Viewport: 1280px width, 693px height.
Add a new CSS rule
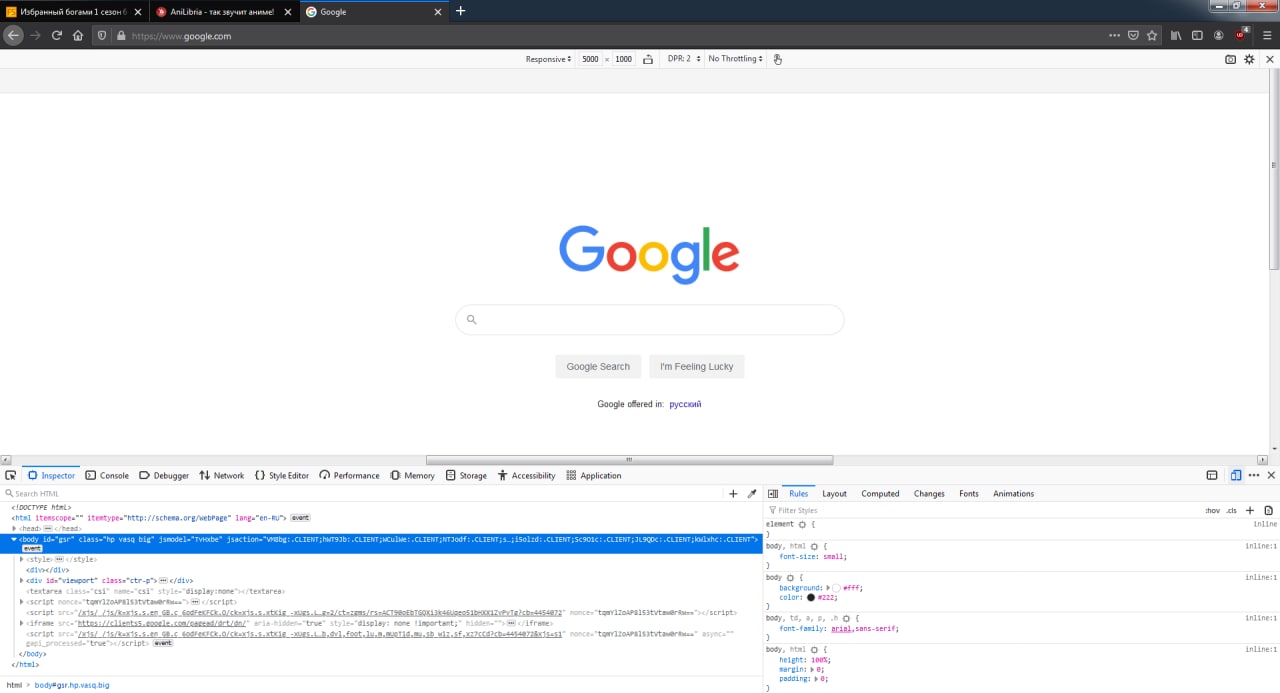click(x=1250, y=510)
